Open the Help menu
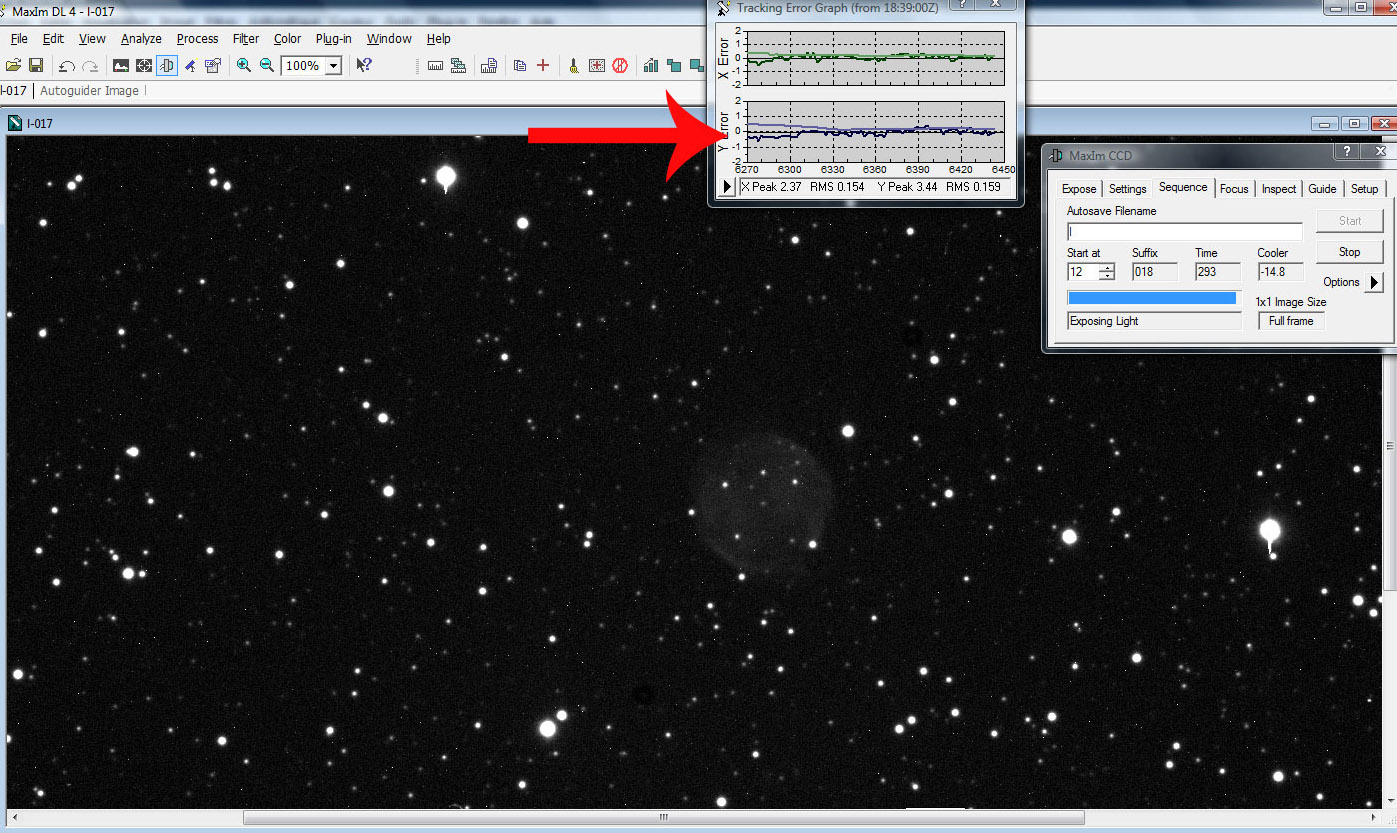Screen dimensions: 1397x833 point(438,39)
